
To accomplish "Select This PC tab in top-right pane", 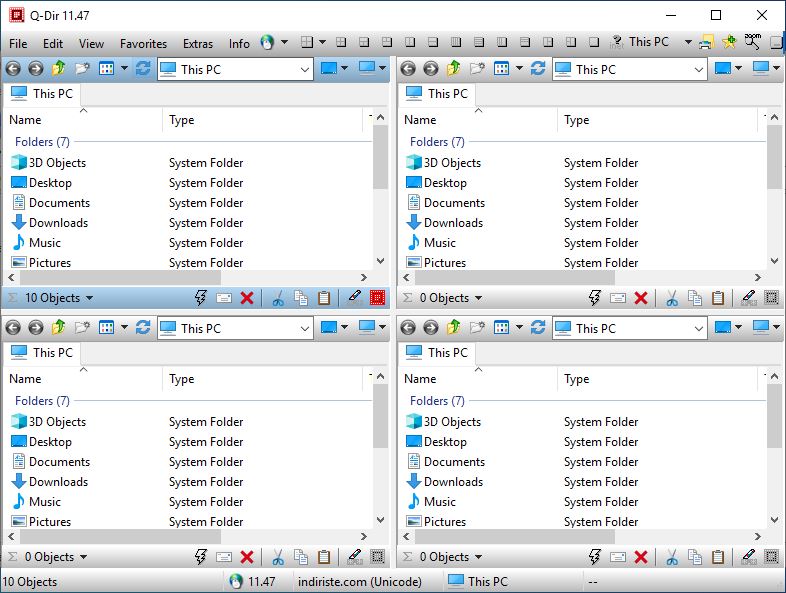I will (436, 94).
